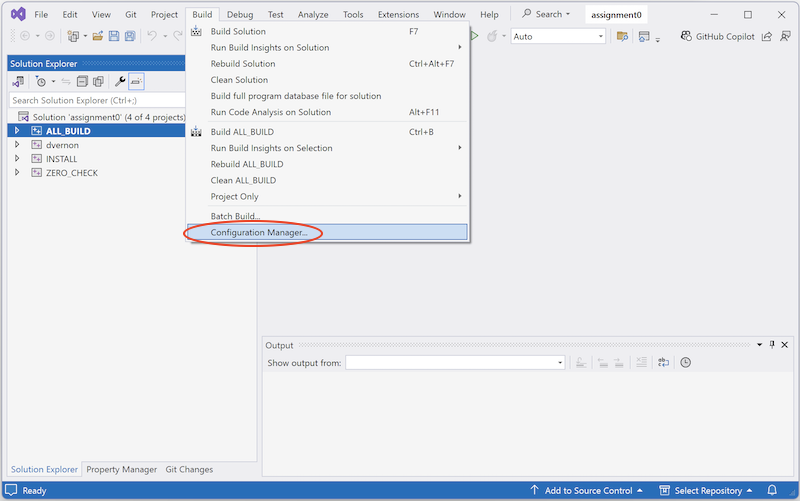Toggle Preview Selected Items in Solution Explorer
The image size is (800, 501).
point(137,82)
